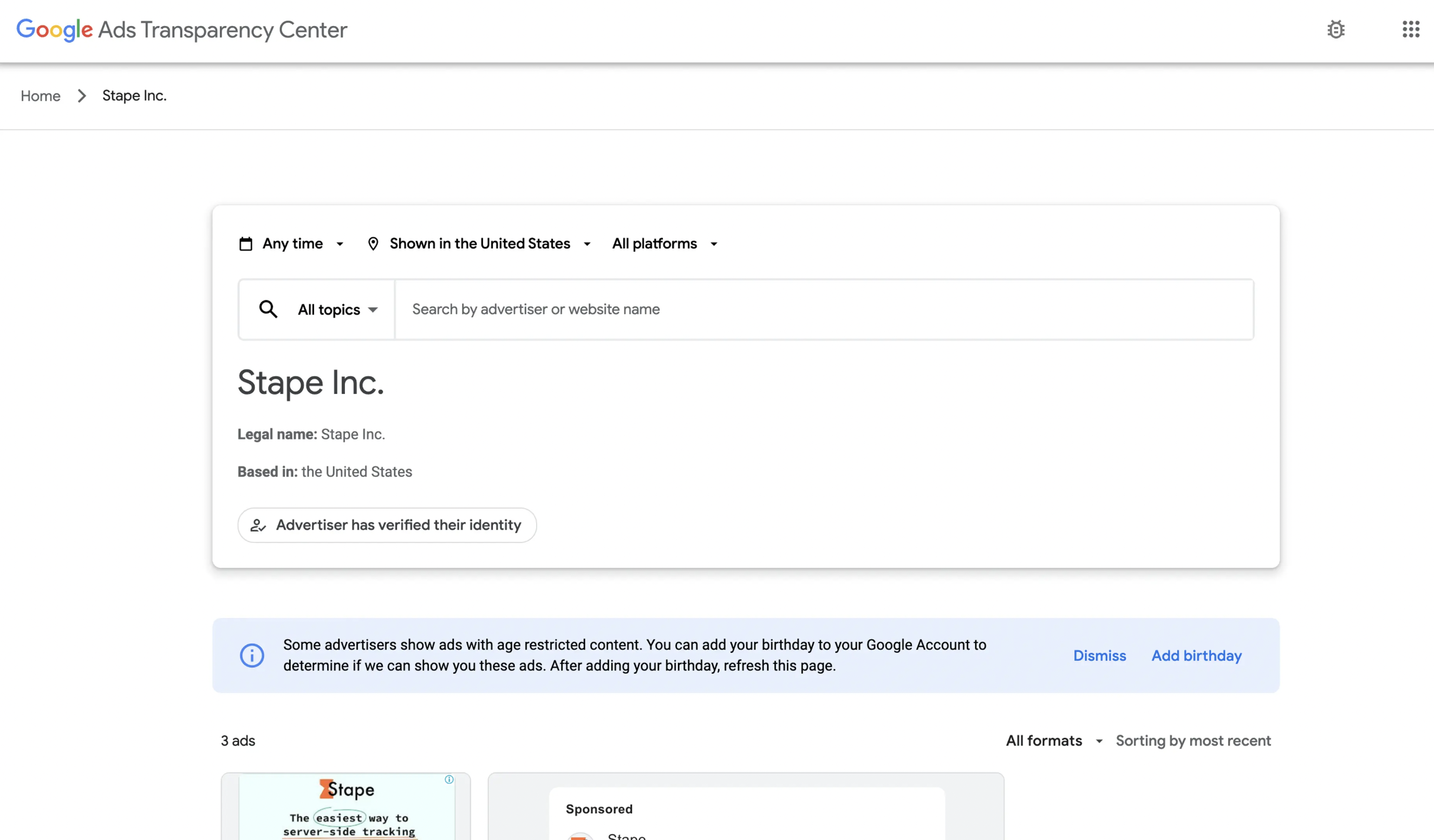
Task: Expand the Any time dropdown filter
Action: click(290, 244)
